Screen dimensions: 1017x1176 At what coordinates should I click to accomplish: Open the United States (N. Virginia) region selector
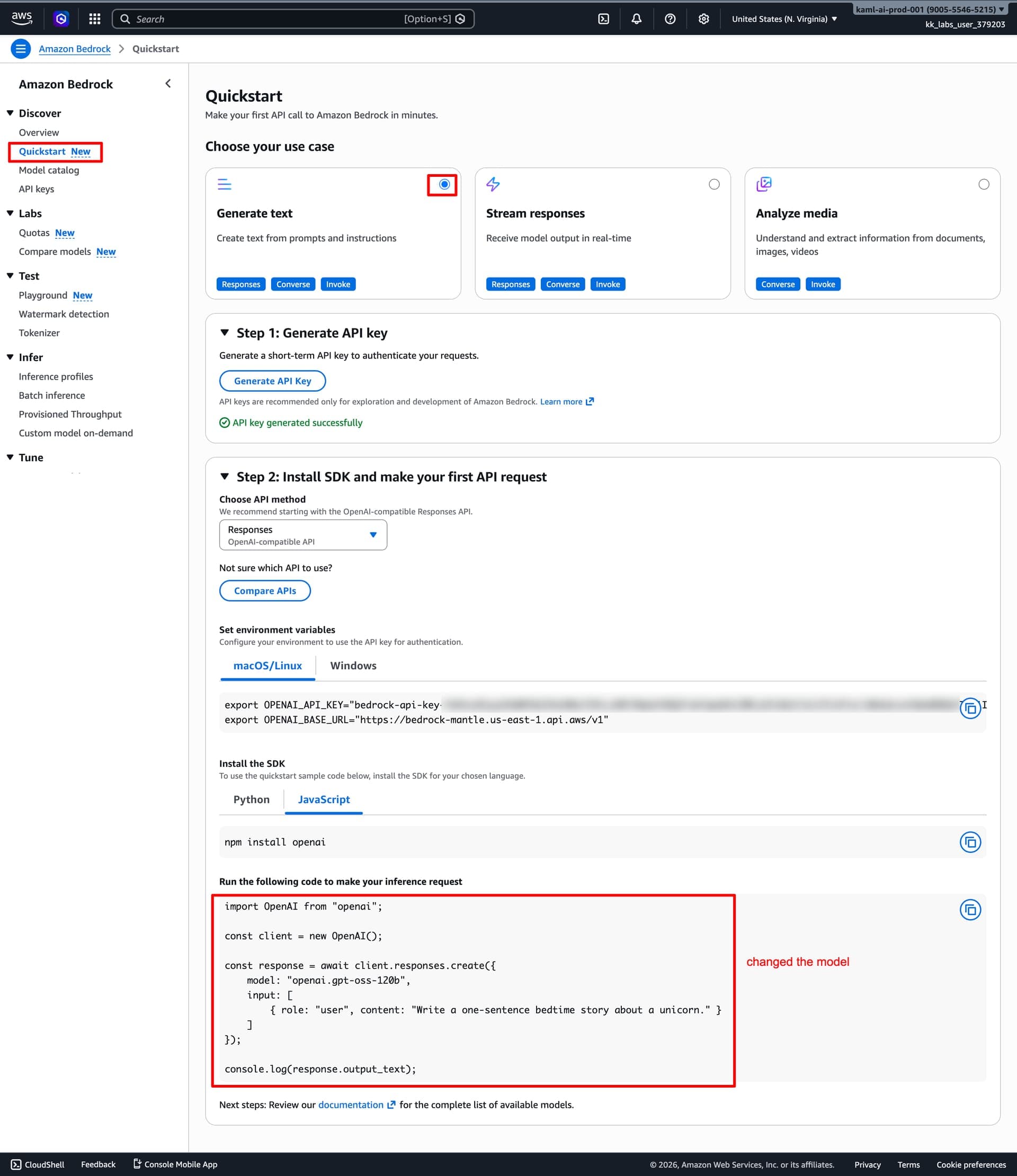click(x=784, y=19)
